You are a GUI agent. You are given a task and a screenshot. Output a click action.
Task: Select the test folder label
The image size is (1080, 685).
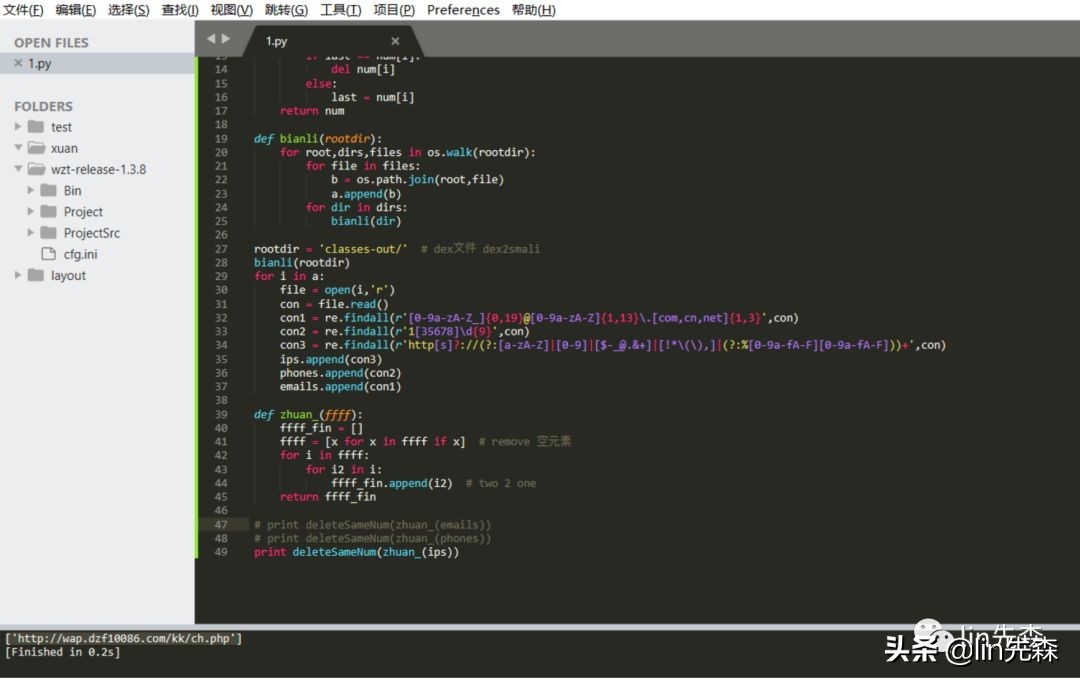pos(61,127)
